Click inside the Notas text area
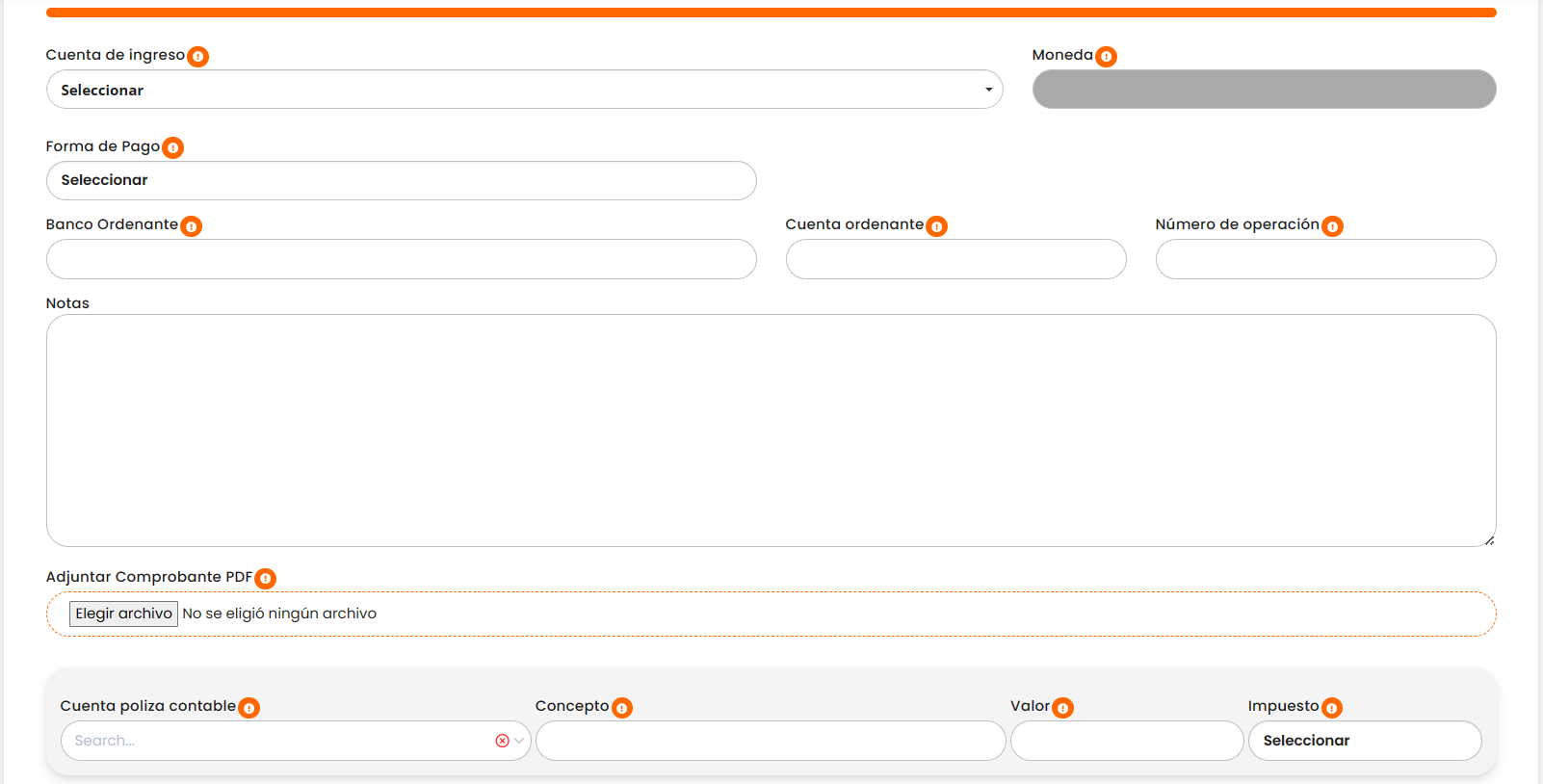 tap(771, 430)
